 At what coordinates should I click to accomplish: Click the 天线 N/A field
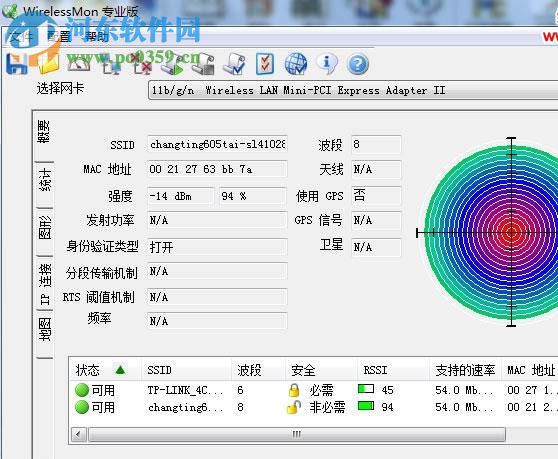[x=376, y=169]
